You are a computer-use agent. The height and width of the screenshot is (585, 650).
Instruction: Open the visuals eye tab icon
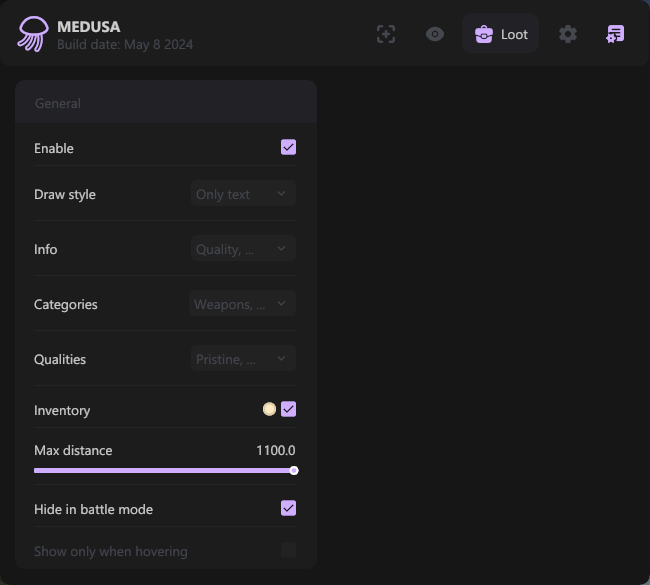pos(435,34)
